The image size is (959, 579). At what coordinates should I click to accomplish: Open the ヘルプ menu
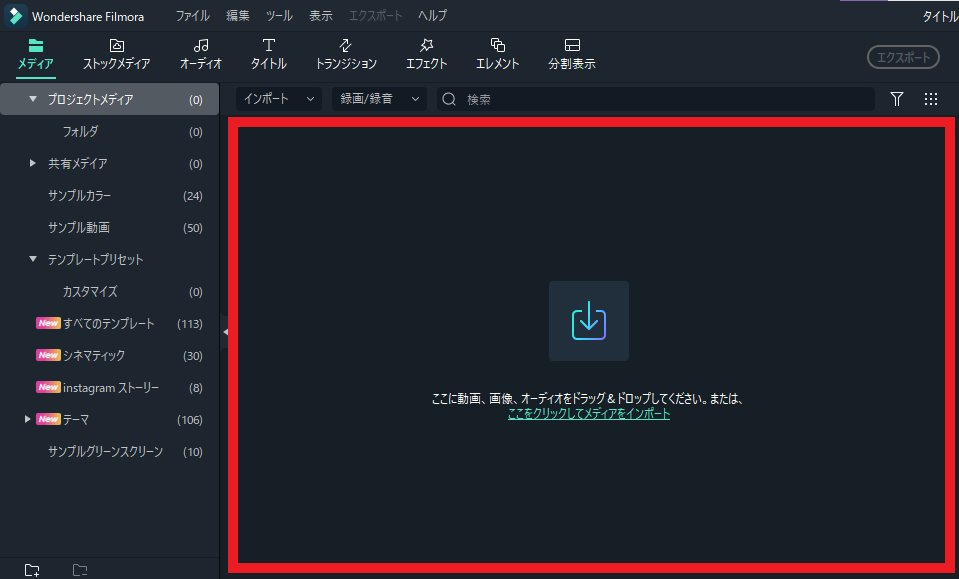pos(432,16)
